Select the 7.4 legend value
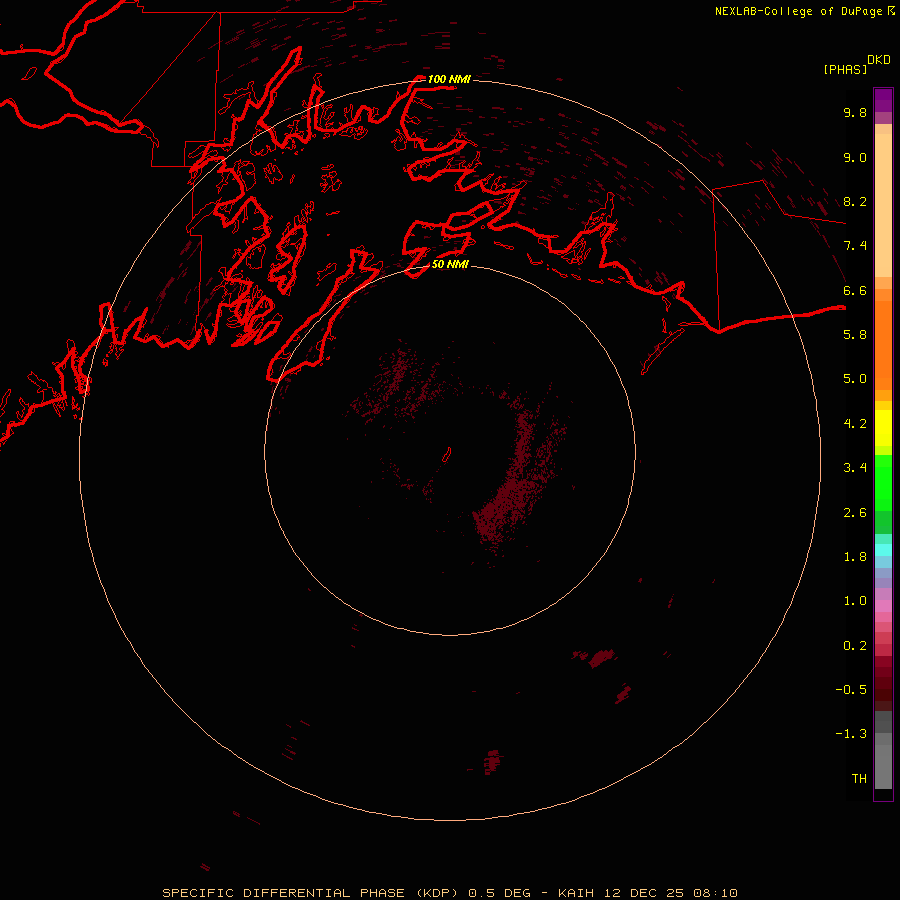 pyautogui.click(x=855, y=246)
